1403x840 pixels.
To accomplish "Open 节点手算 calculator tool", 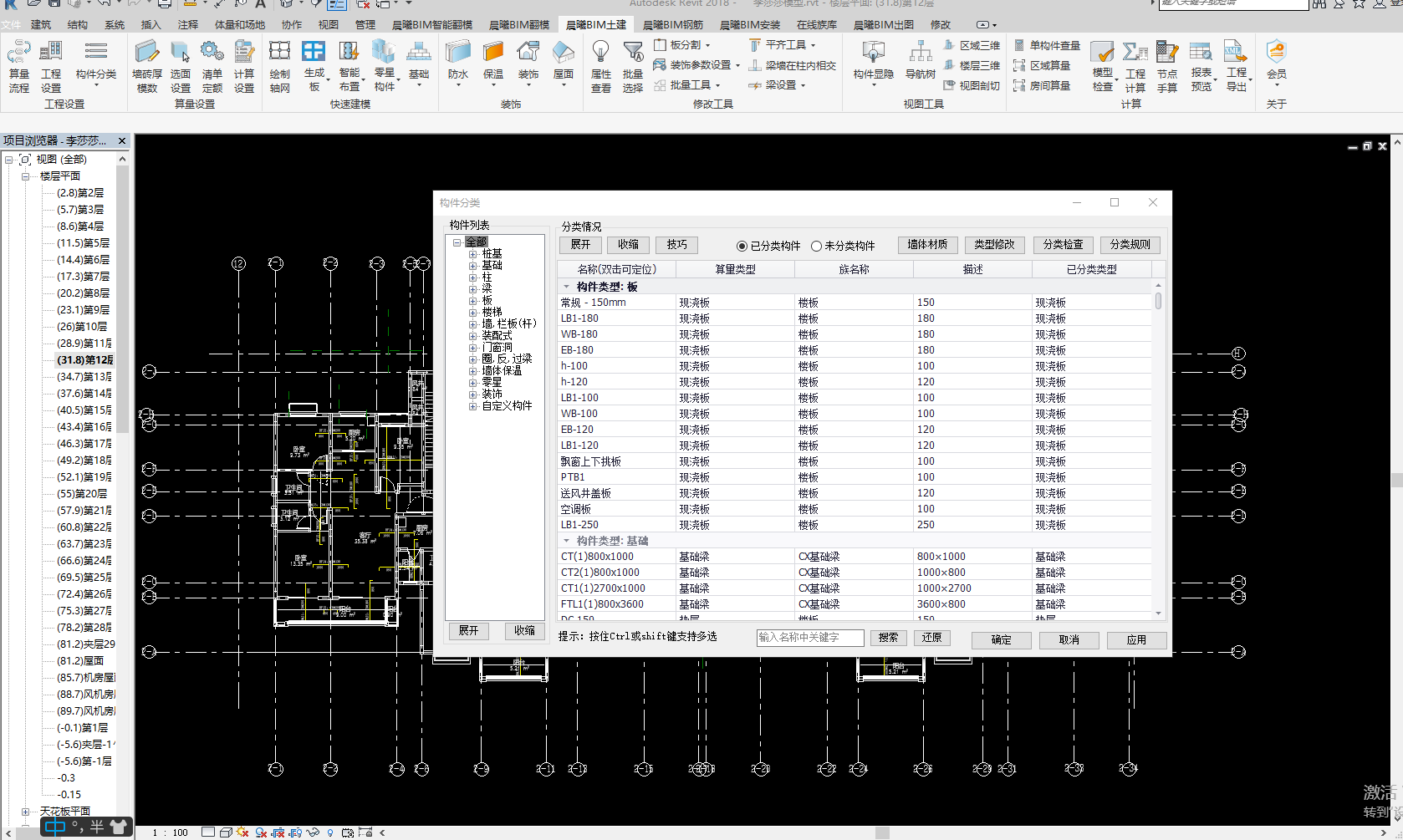I will 1167,66.
